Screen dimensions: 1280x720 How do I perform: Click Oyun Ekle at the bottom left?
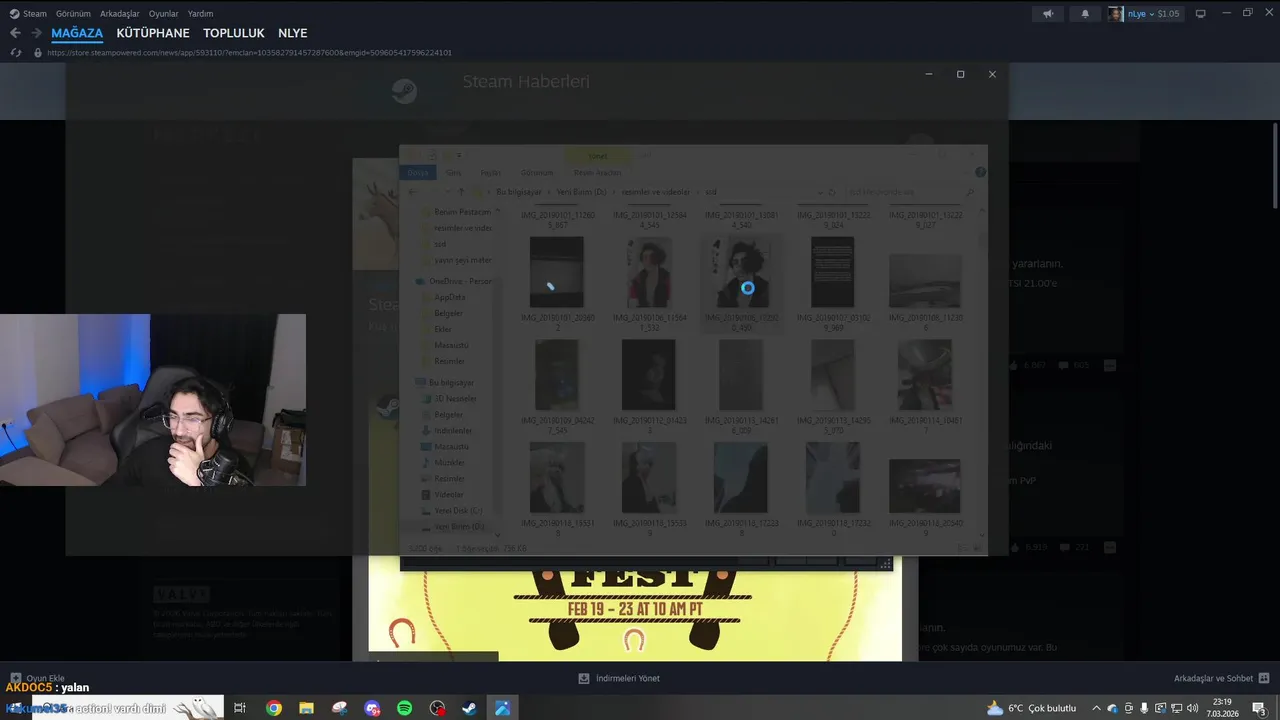coord(38,678)
